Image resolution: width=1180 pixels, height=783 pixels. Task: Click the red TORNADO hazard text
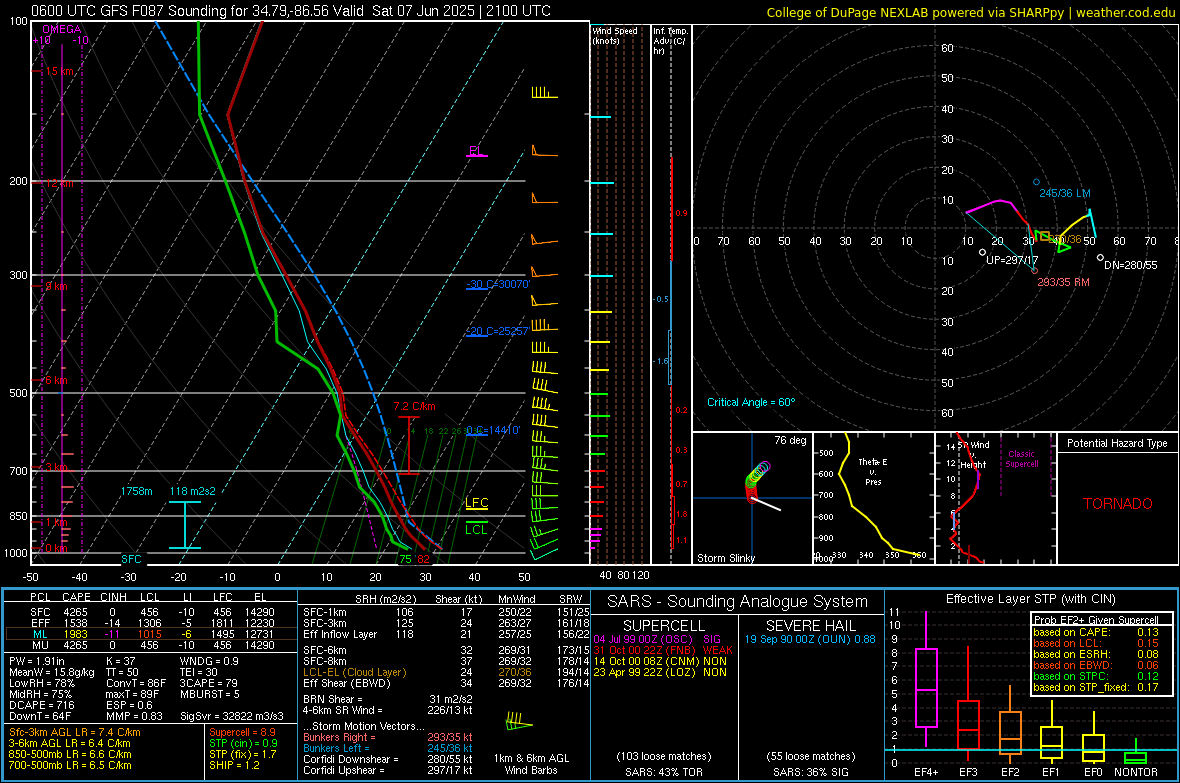1118,504
